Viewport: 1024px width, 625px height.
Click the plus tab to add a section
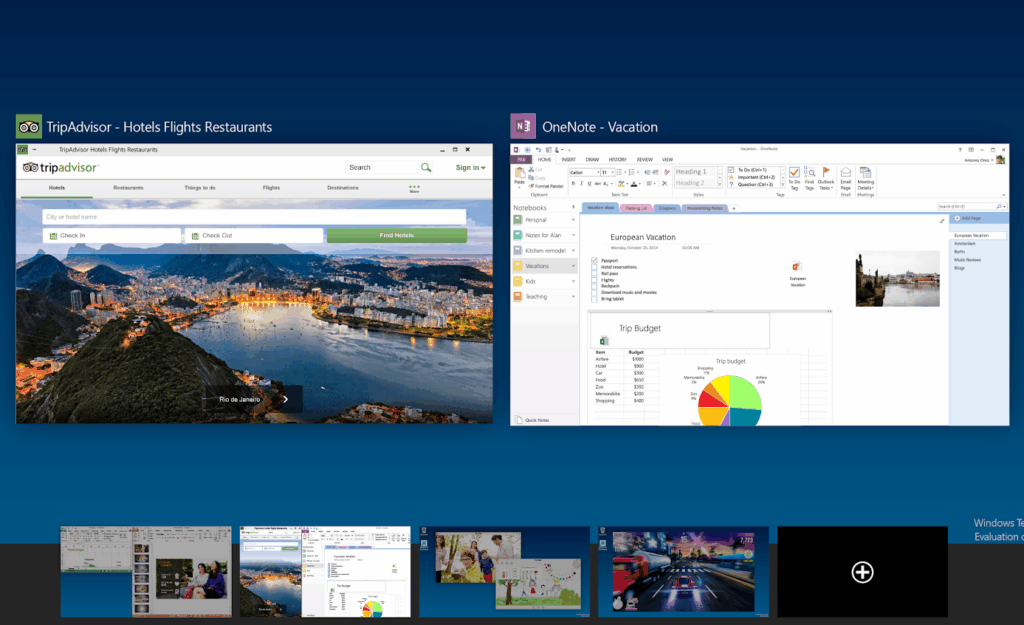tap(734, 208)
